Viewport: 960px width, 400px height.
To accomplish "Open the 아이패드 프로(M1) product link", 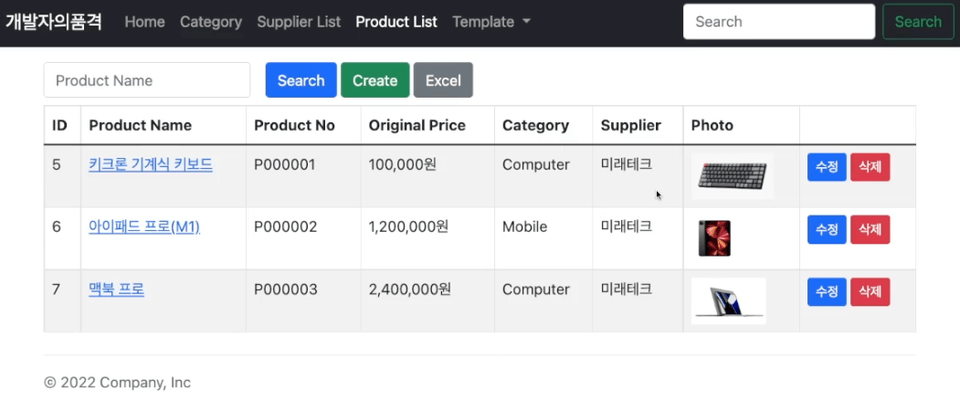I will click(x=144, y=227).
